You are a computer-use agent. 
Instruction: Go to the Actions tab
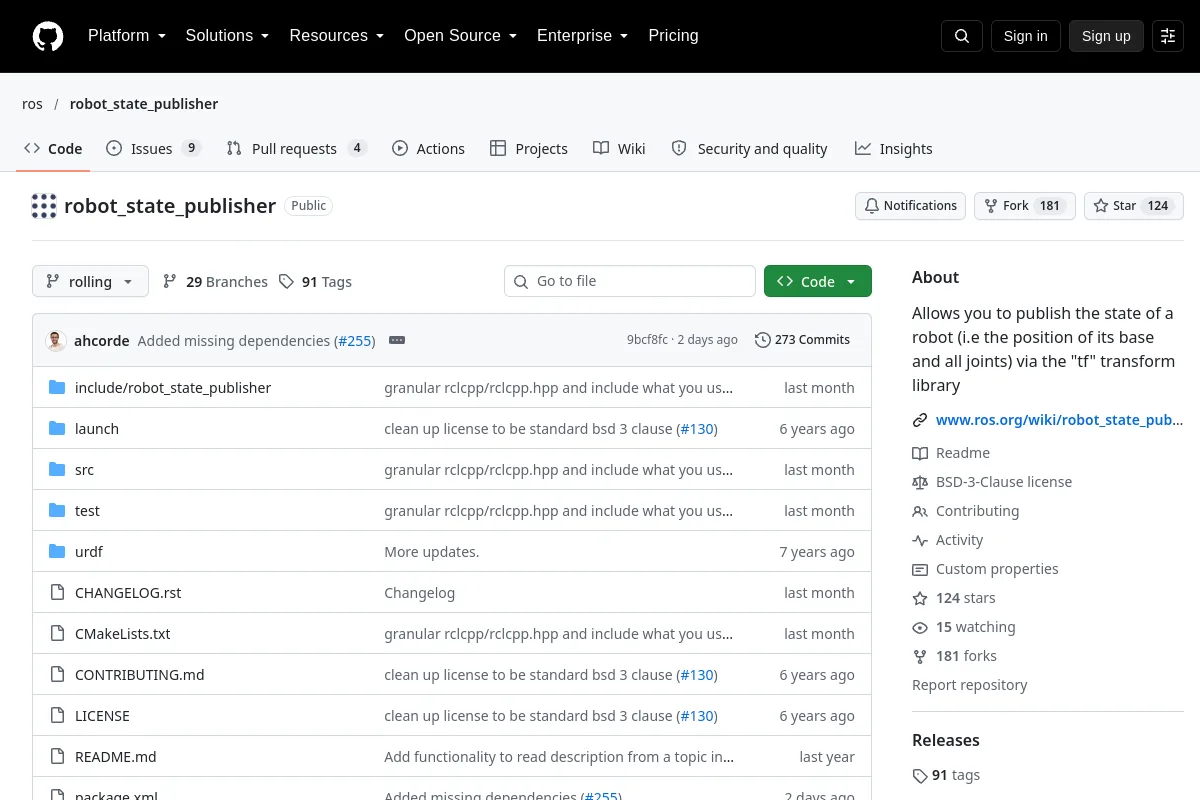pyautogui.click(x=428, y=148)
